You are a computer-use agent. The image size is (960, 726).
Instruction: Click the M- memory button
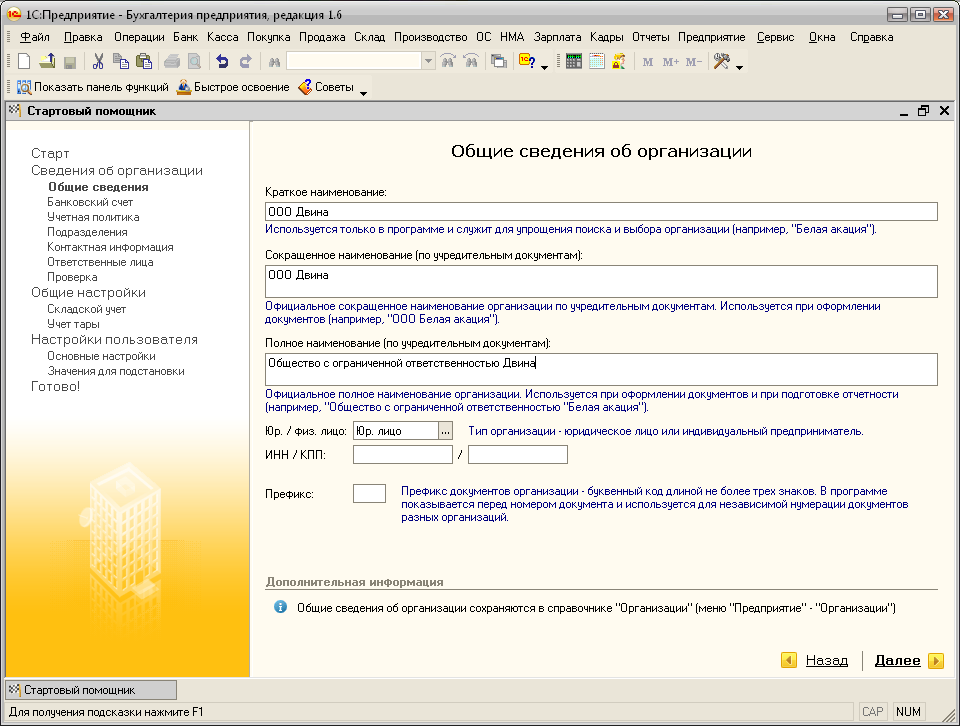(693, 62)
